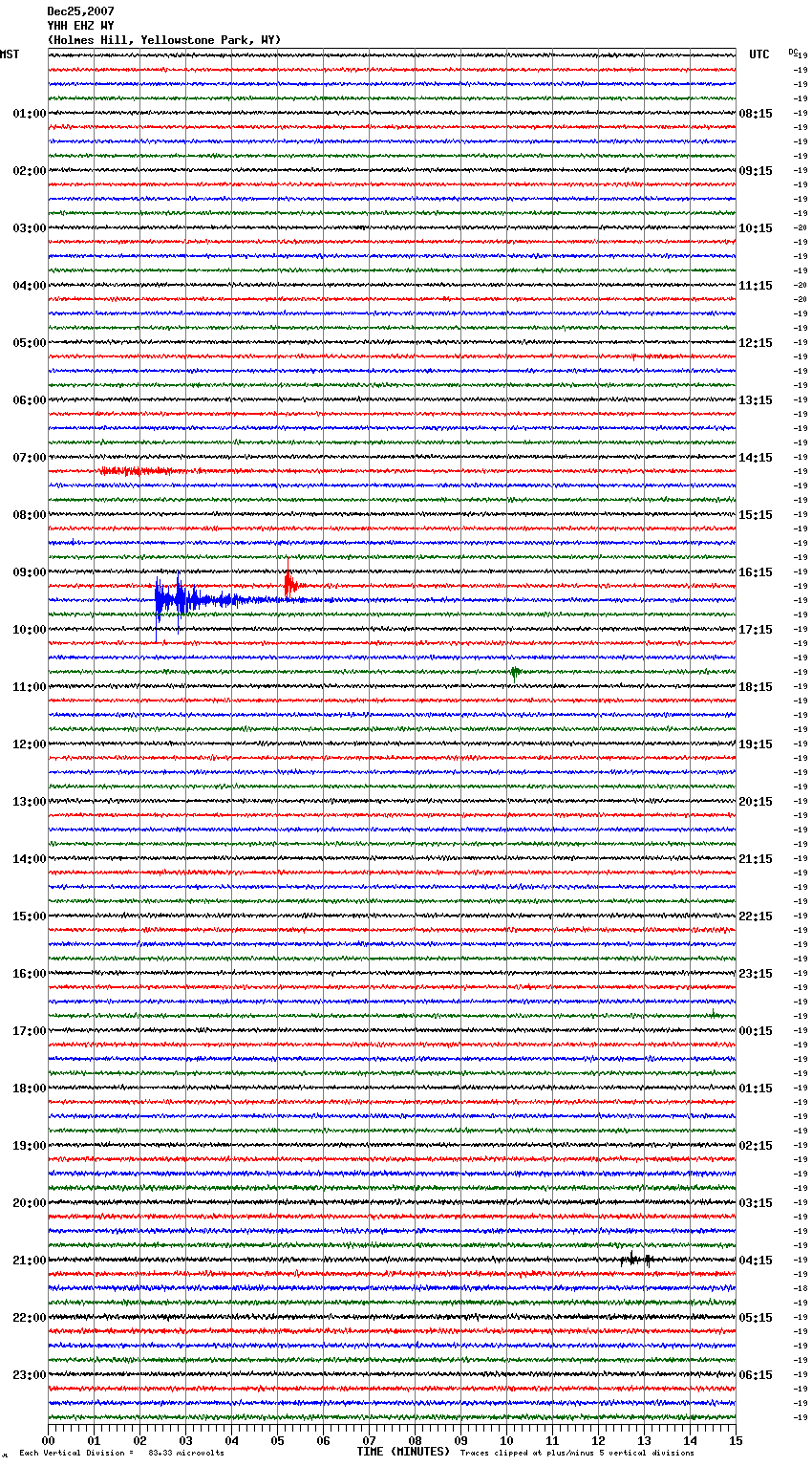Image resolution: width=812 pixels, height=1466 pixels.
Task: Select the 11:00 MST time label
Action: pos(29,687)
